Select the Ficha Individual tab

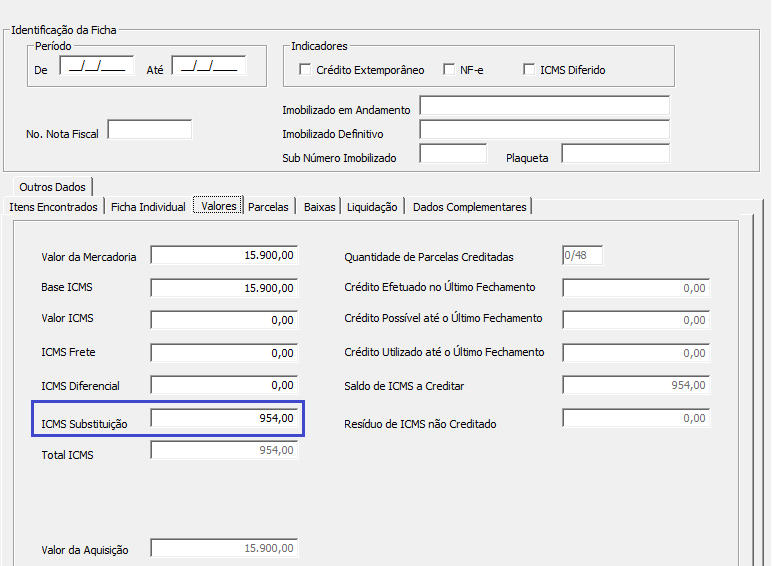(x=148, y=207)
